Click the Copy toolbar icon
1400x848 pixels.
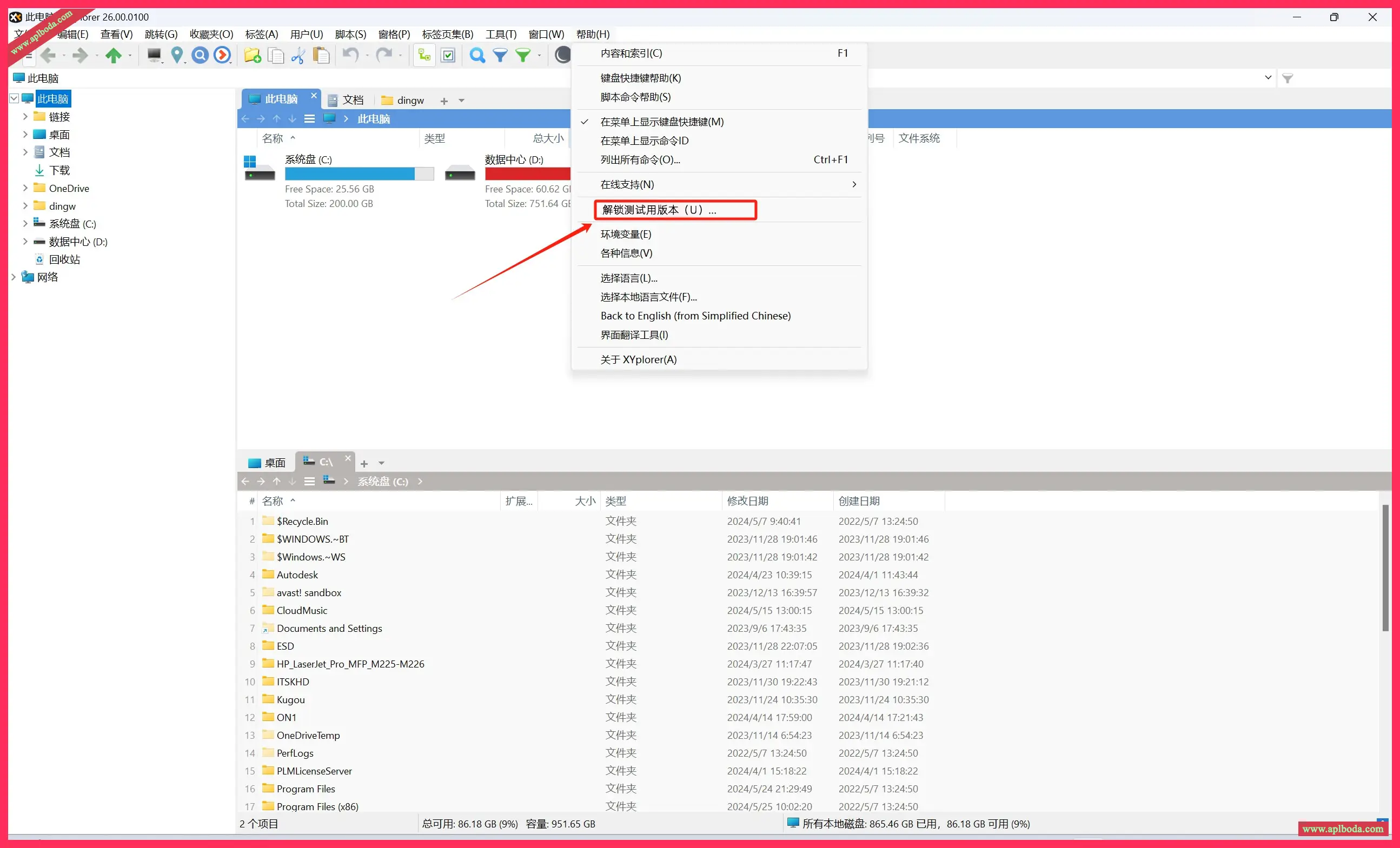276,55
